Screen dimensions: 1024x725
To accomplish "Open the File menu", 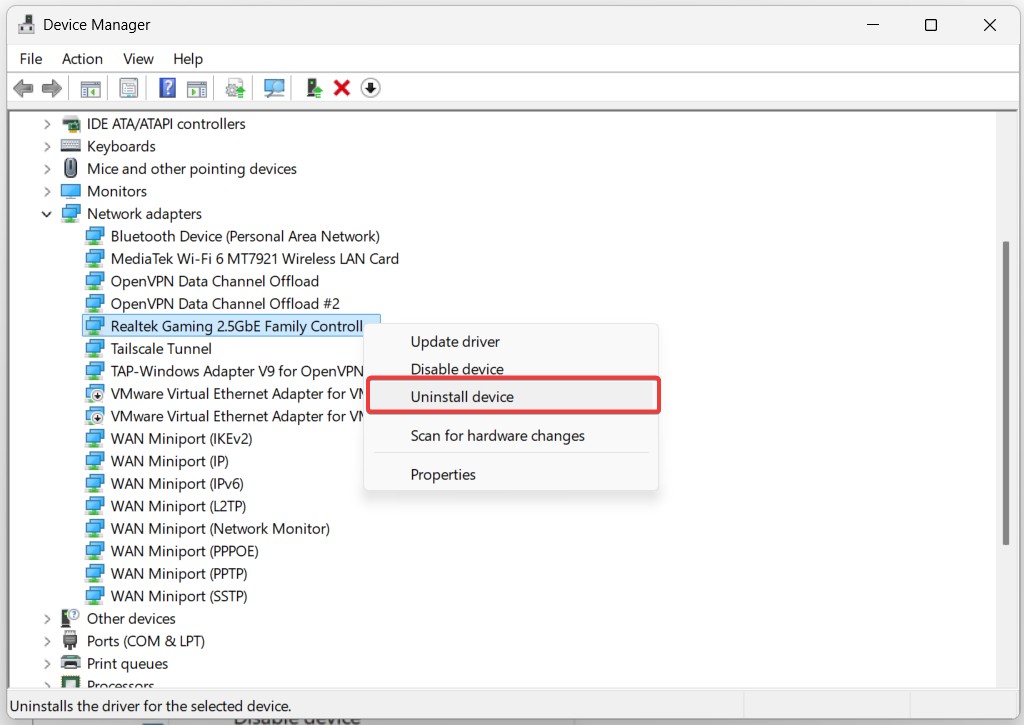I will click(31, 59).
